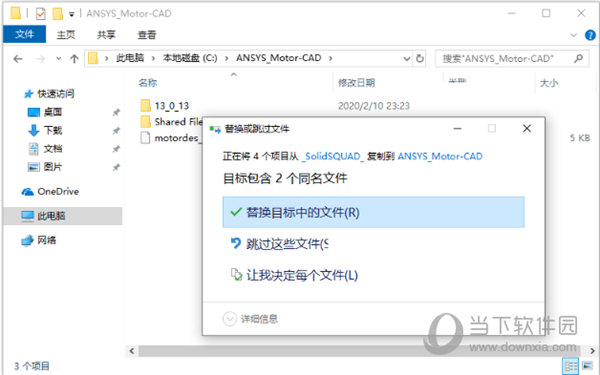
Task: Click the 5 KB size cell
Action: (580, 138)
